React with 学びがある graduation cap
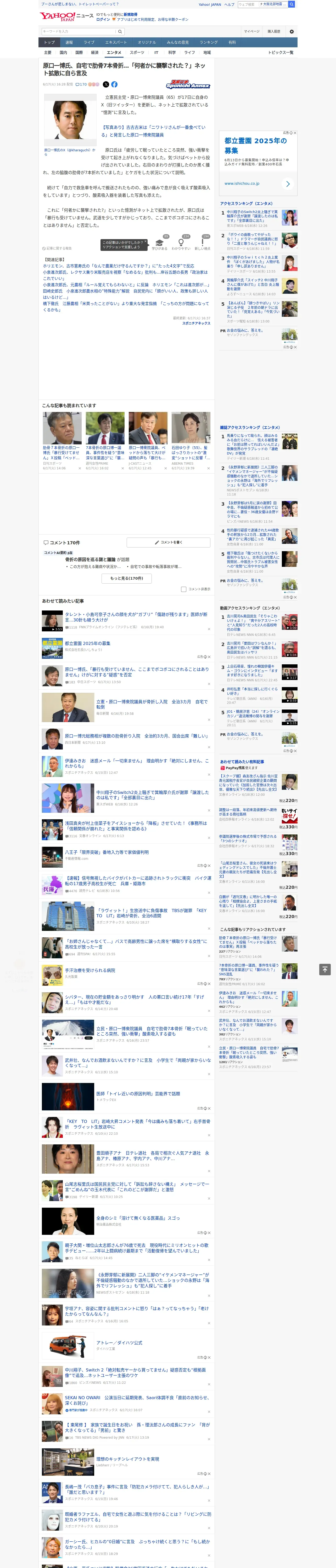This screenshot has height=1568, width=336. click(160, 243)
